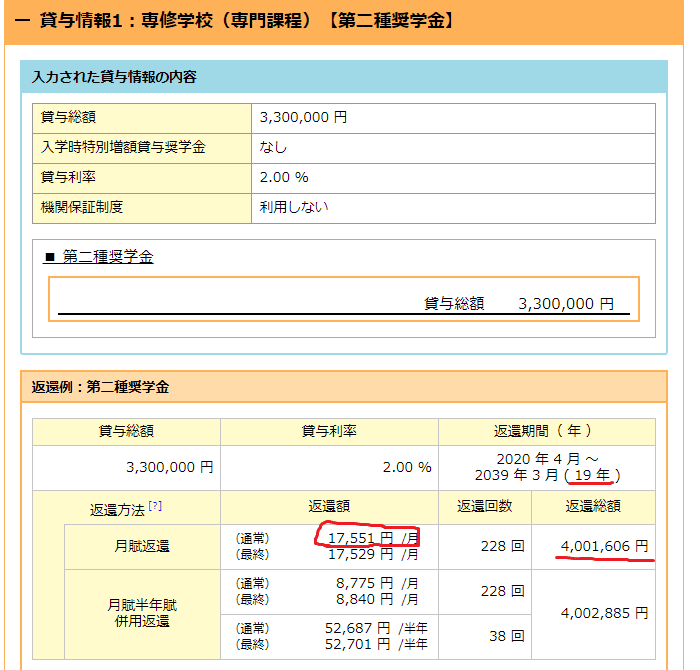Click the 月賦返還 row label

[142, 547]
